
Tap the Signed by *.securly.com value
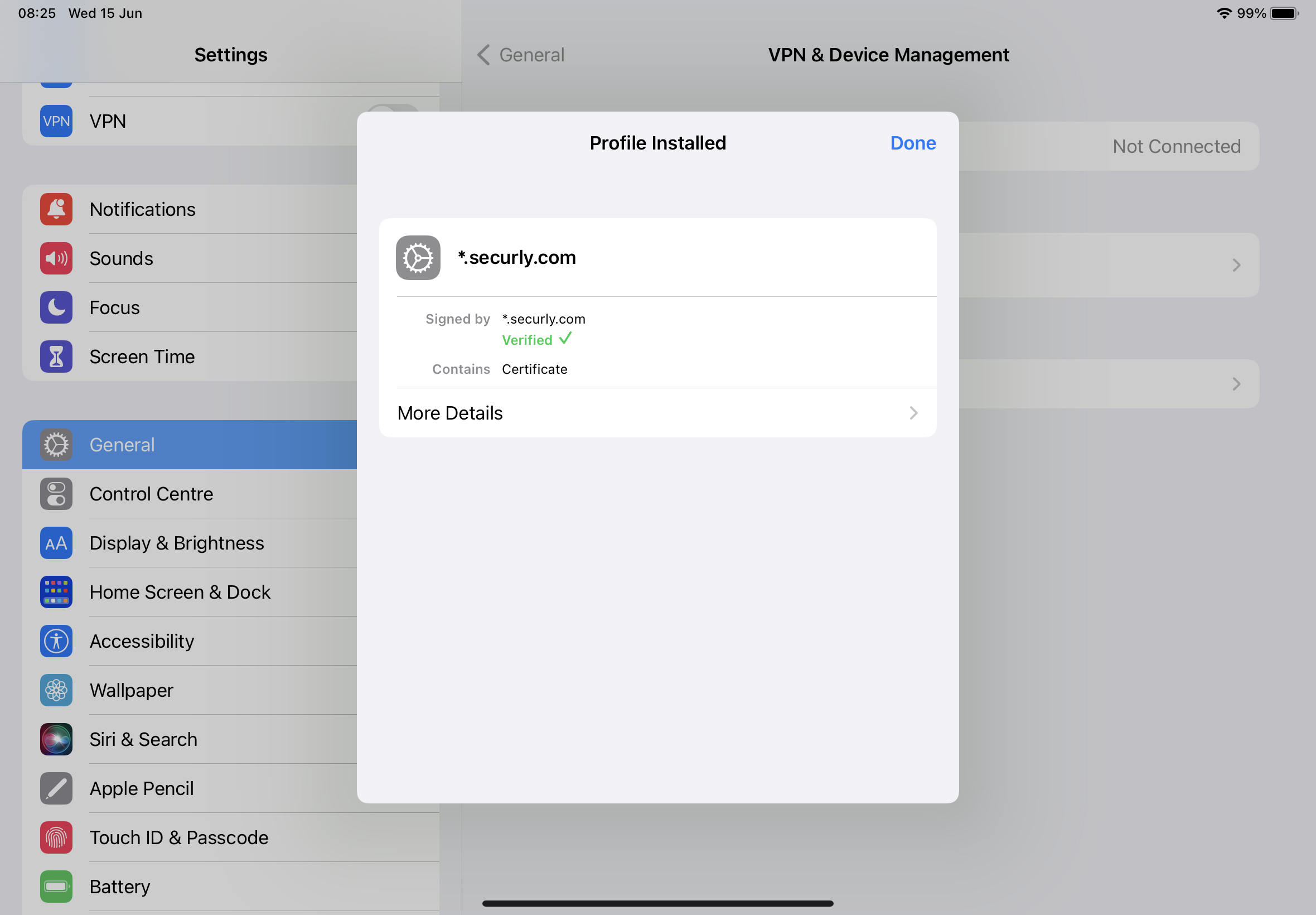(544, 319)
